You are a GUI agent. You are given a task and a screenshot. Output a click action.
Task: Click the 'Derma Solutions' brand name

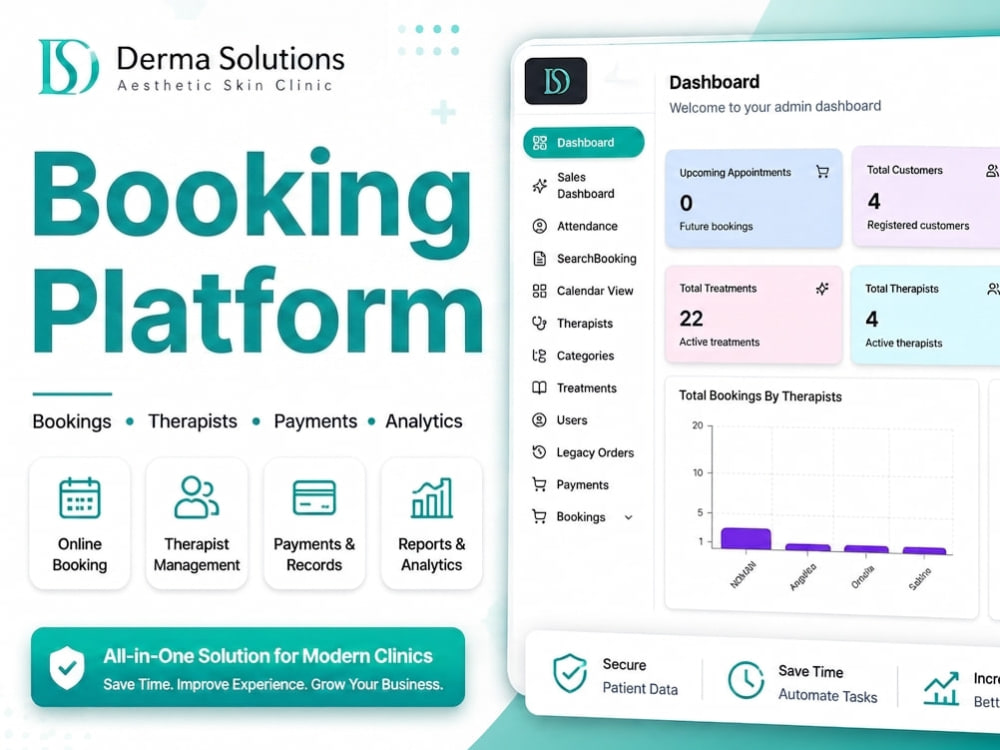click(x=230, y=59)
